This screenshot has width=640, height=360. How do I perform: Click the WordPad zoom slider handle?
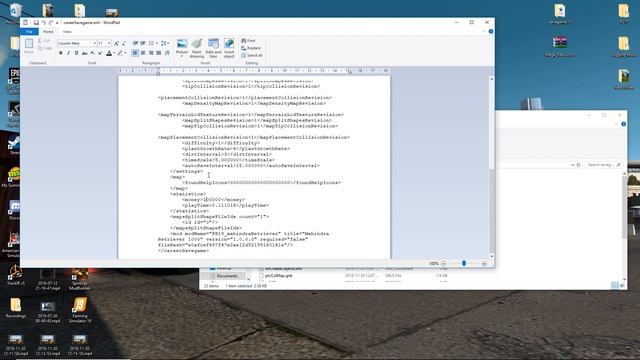tap(464, 263)
